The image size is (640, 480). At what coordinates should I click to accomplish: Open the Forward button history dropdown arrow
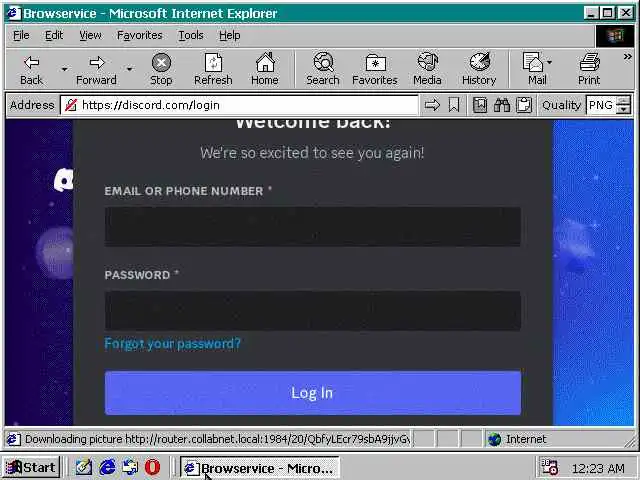tap(129, 69)
